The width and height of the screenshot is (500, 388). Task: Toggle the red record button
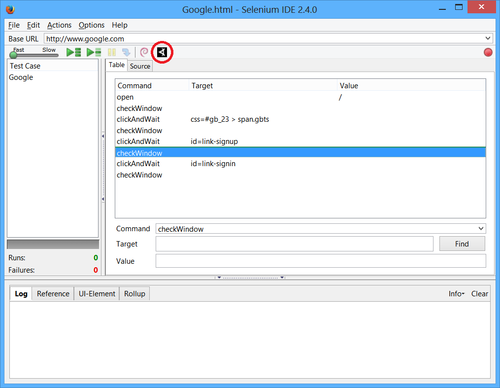[488, 52]
